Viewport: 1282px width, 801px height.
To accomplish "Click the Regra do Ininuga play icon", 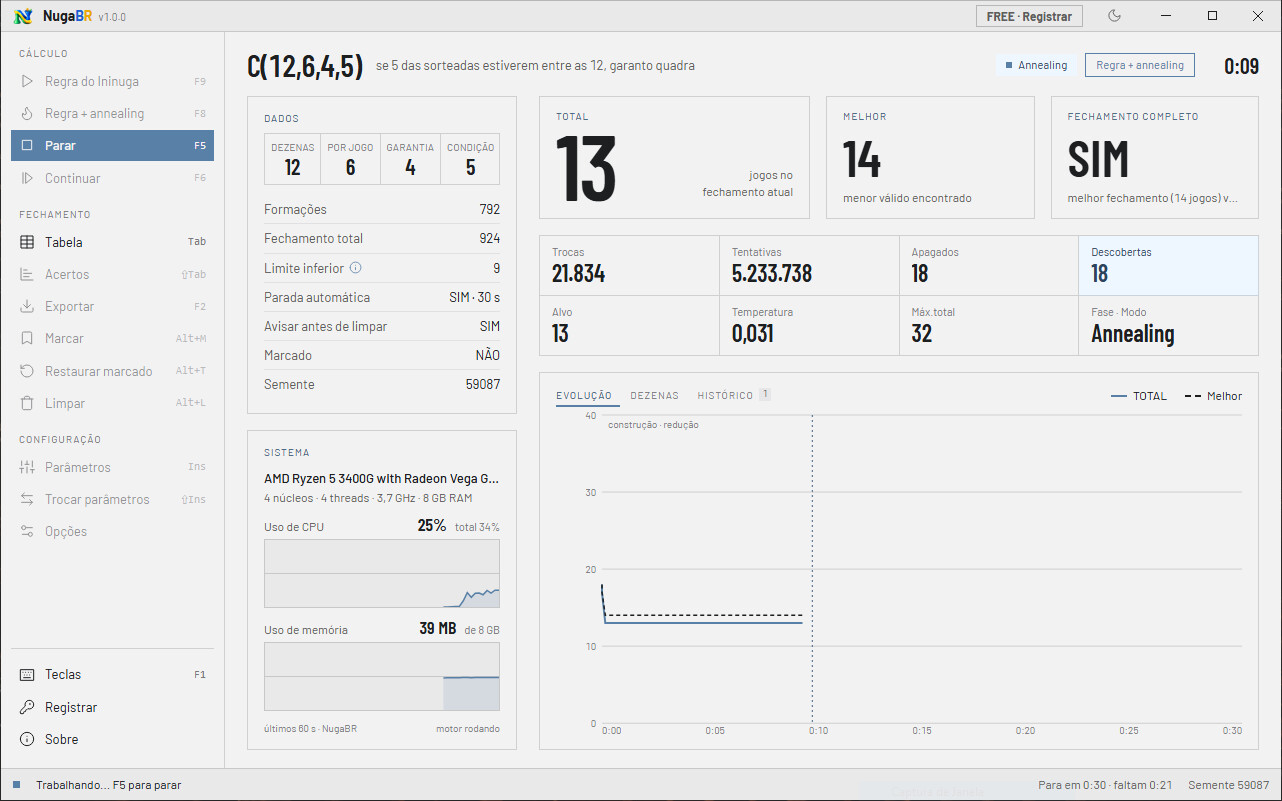I will point(27,81).
